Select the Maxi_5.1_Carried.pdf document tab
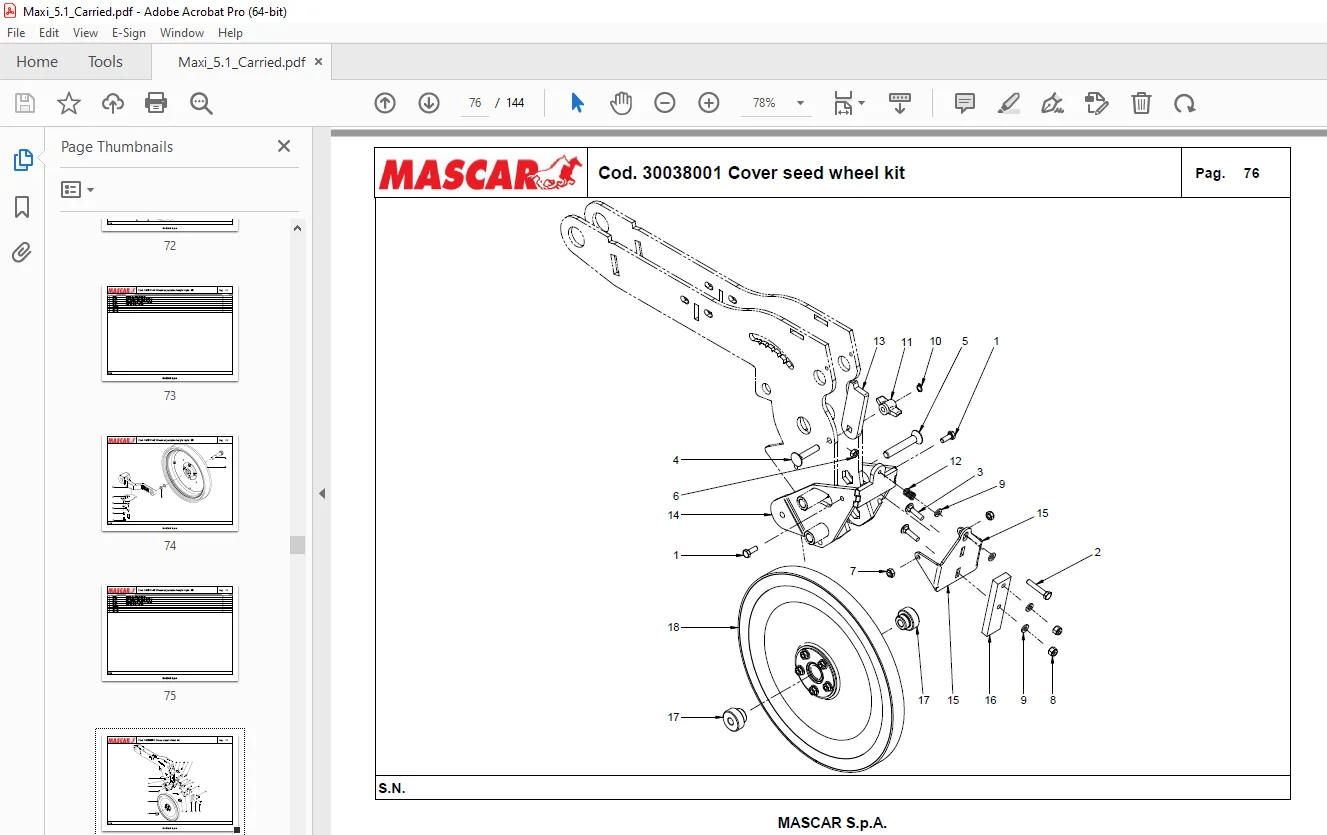 pos(241,62)
